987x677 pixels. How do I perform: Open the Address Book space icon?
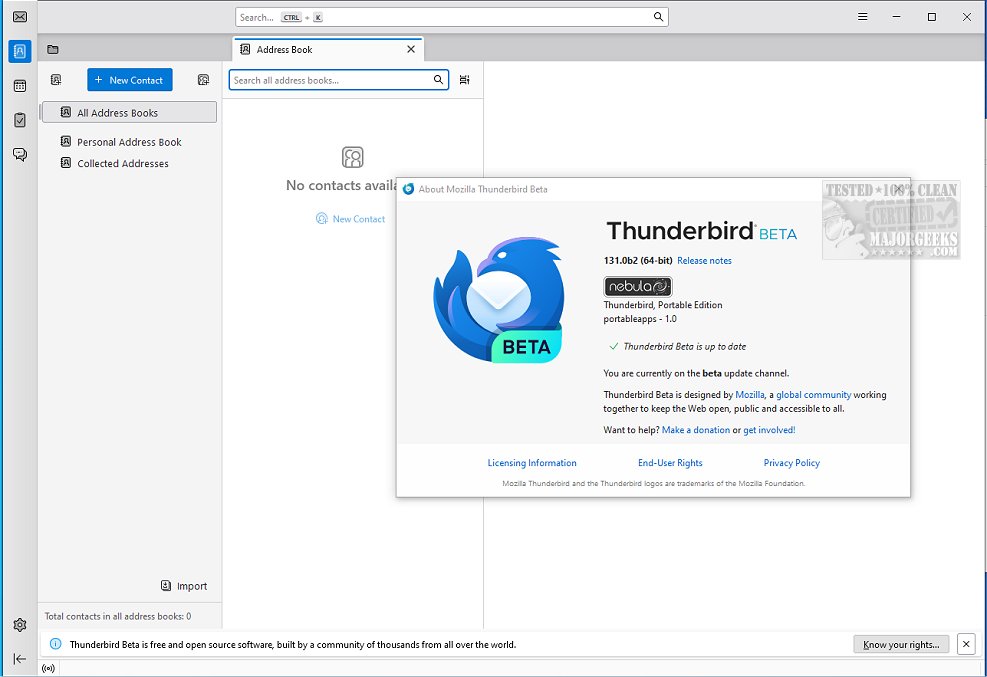click(x=20, y=51)
